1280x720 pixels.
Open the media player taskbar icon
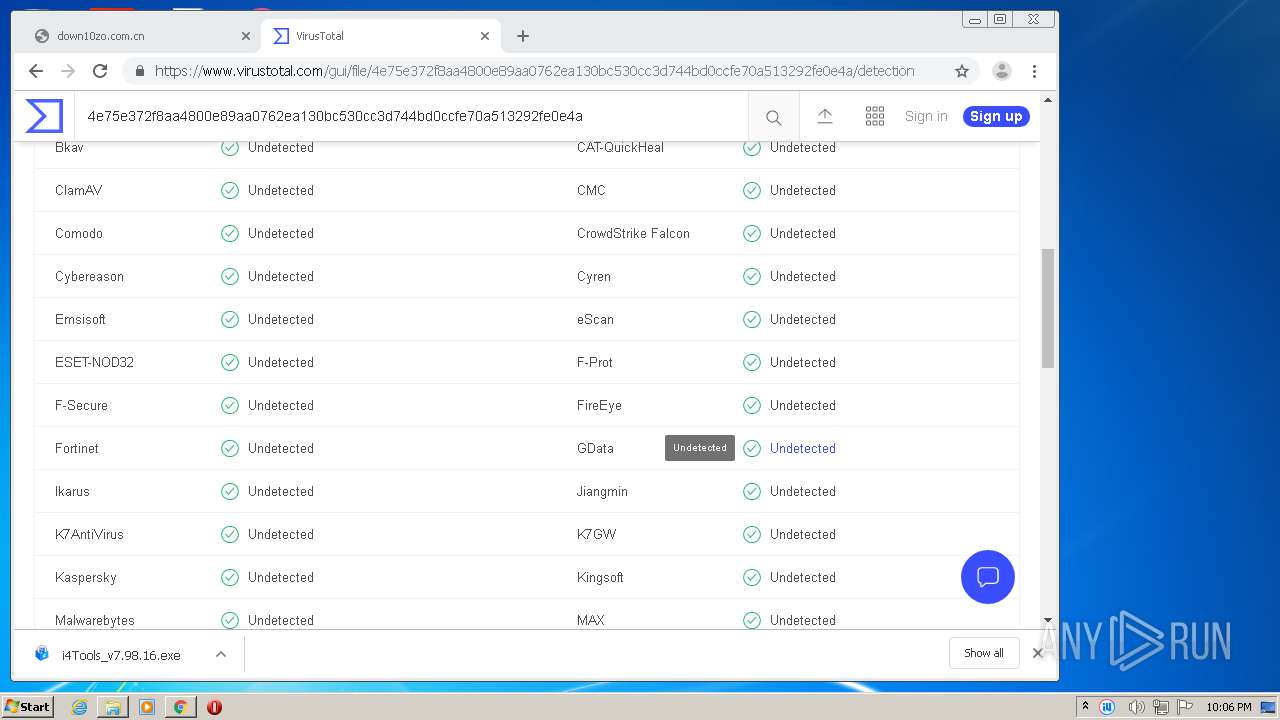pos(147,707)
